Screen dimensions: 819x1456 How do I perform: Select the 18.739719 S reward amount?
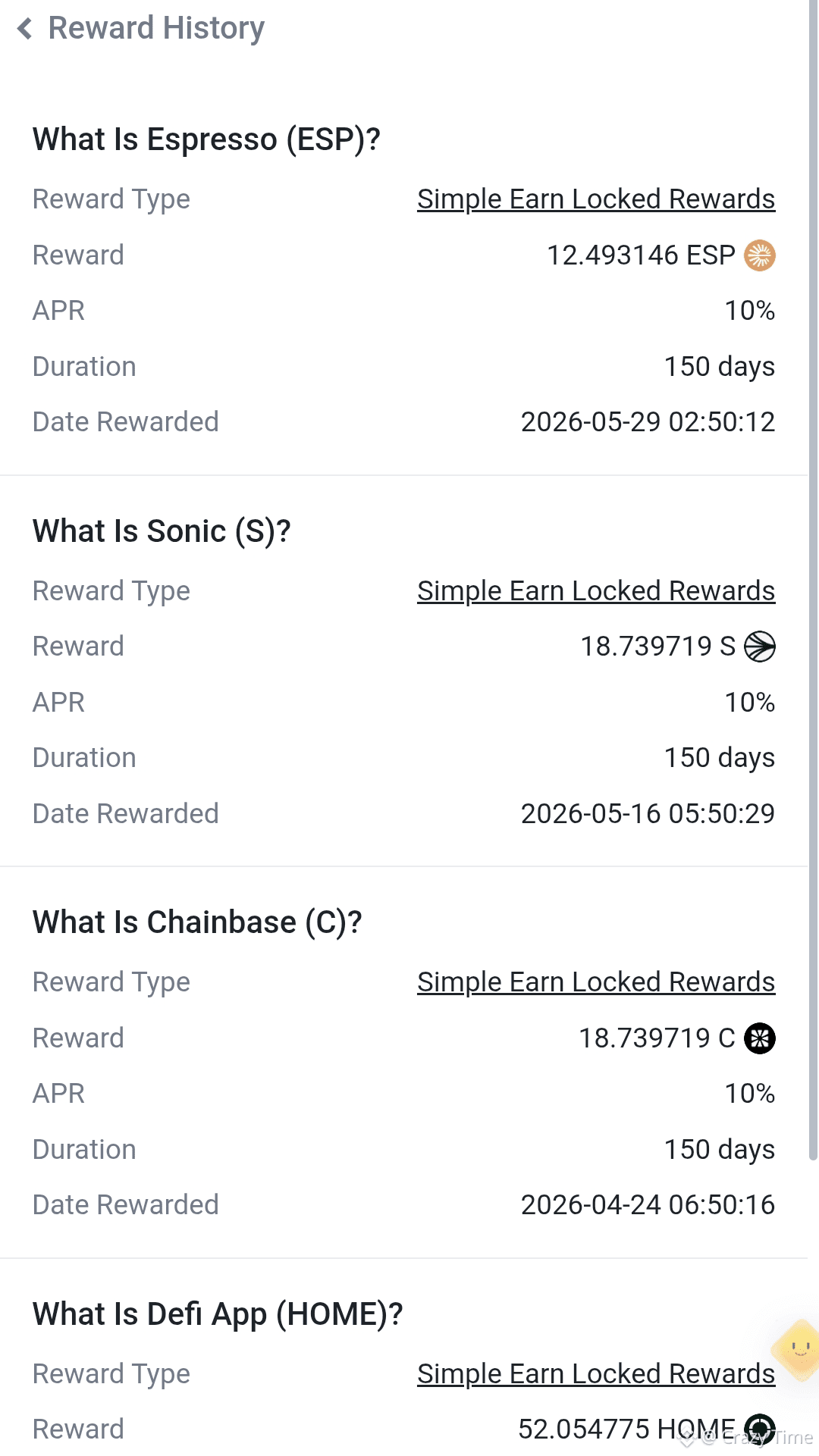point(657,647)
